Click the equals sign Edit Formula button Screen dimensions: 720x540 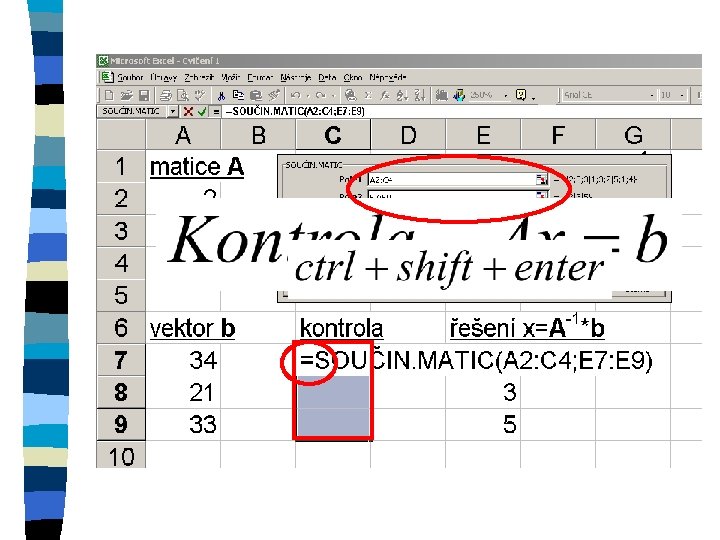pyautogui.click(x=216, y=111)
